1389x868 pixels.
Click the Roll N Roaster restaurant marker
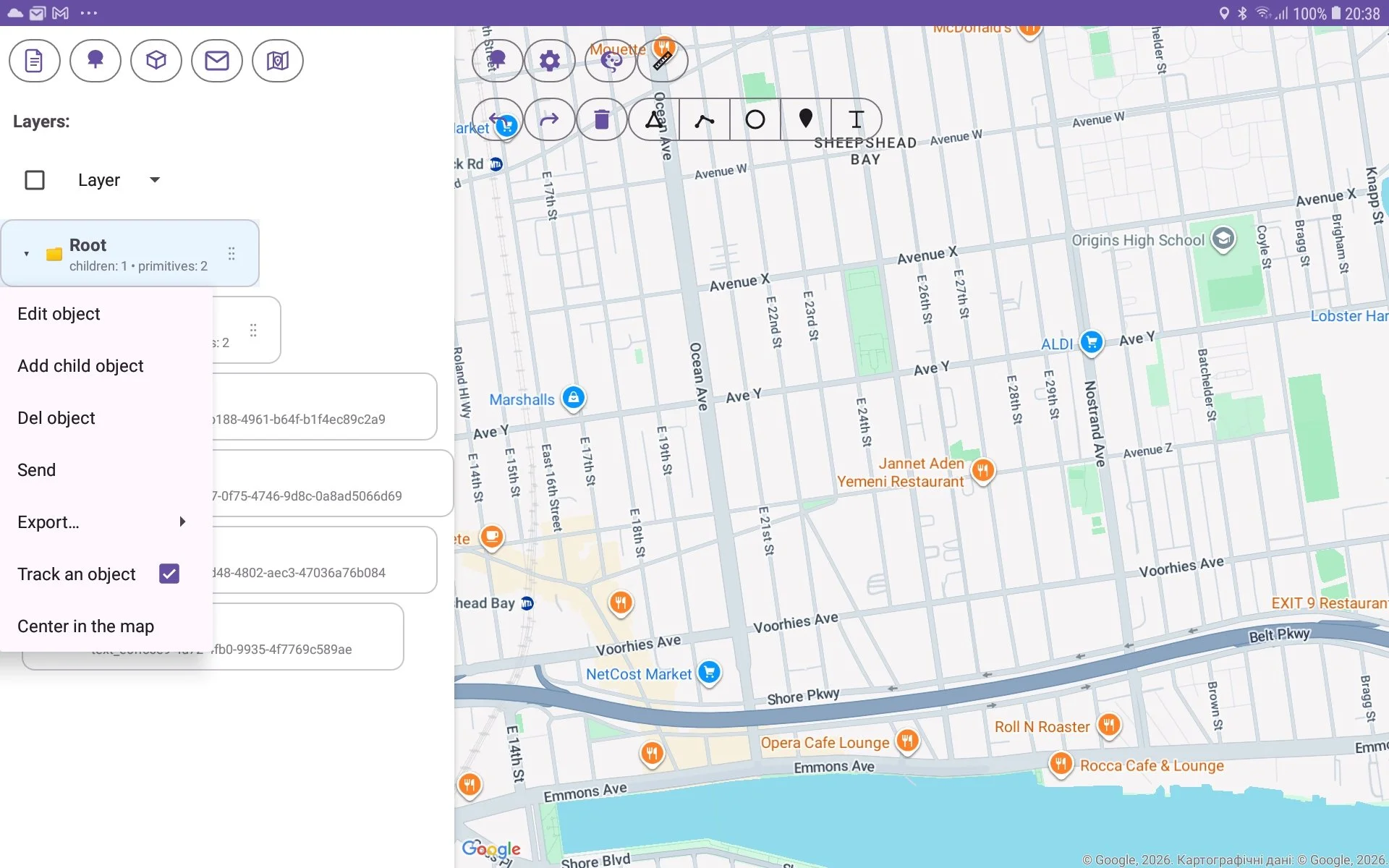tap(1109, 725)
